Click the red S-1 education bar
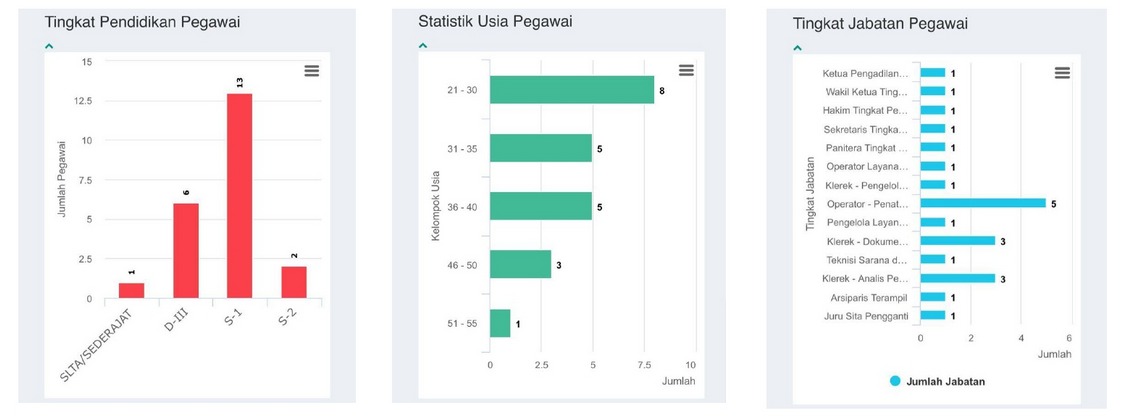Image resolution: width=1121 pixels, height=417 pixels. (239, 195)
